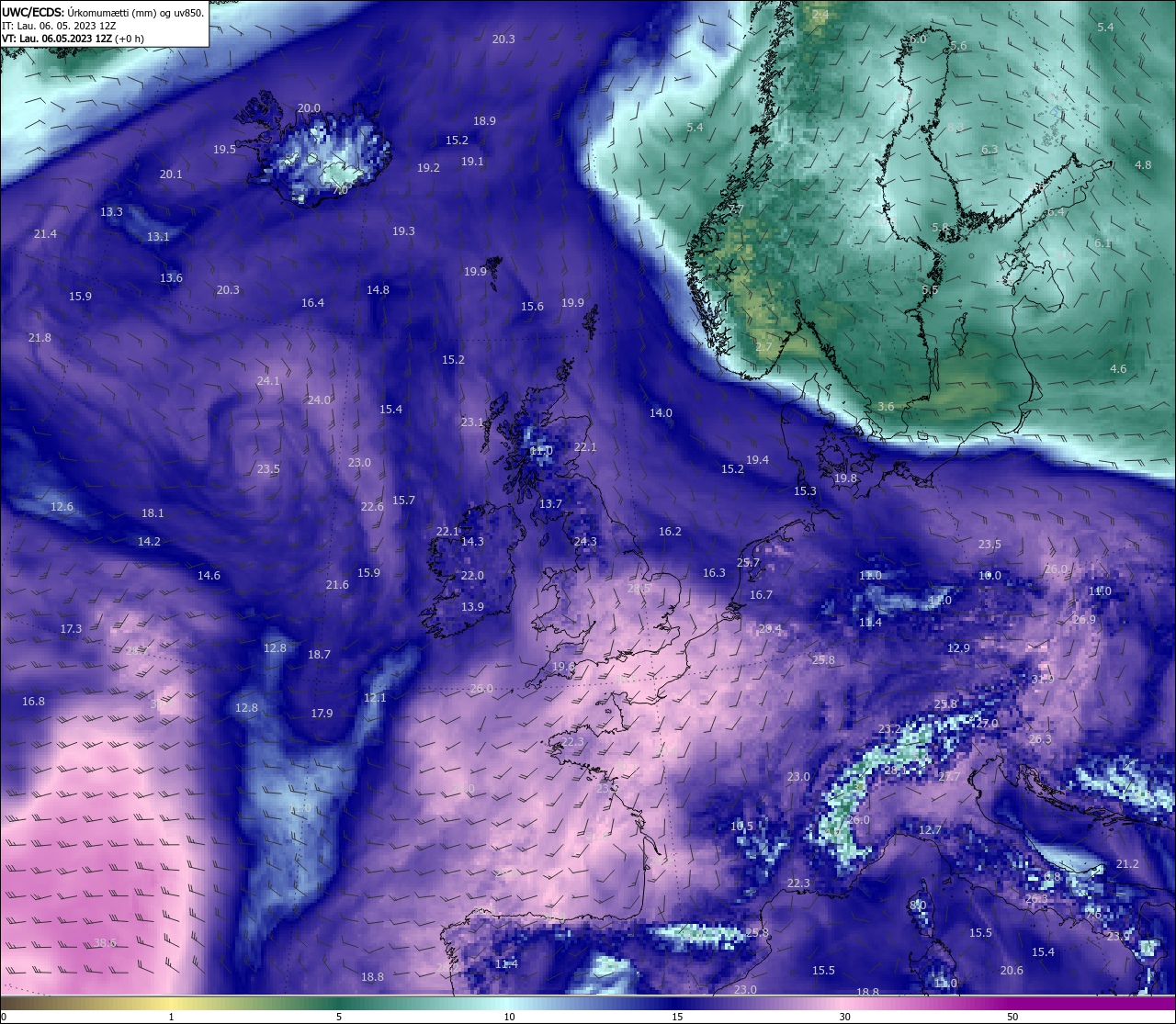The width and height of the screenshot is (1176, 1024).
Task: Select the 13.1 value label
Action: (x=158, y=236)
